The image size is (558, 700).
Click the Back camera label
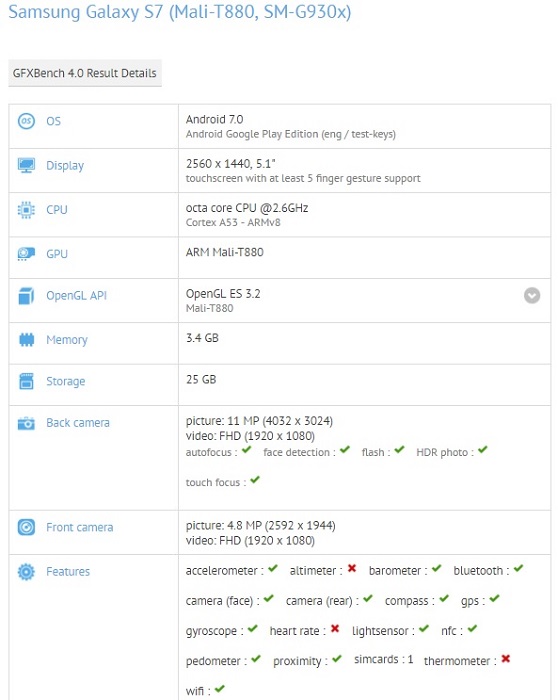78,423
